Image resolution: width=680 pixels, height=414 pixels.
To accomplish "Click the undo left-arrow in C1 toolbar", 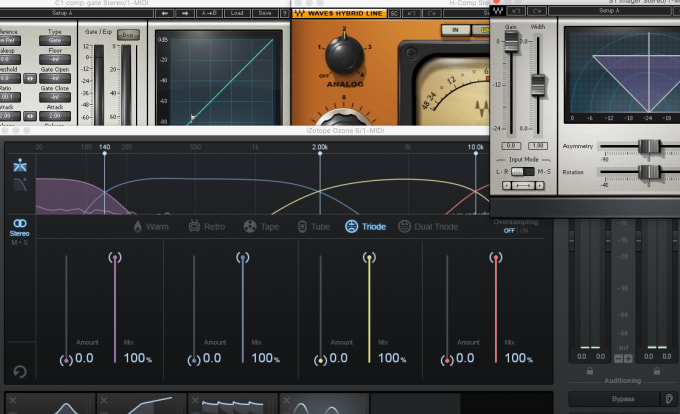I will pos(165,13).
